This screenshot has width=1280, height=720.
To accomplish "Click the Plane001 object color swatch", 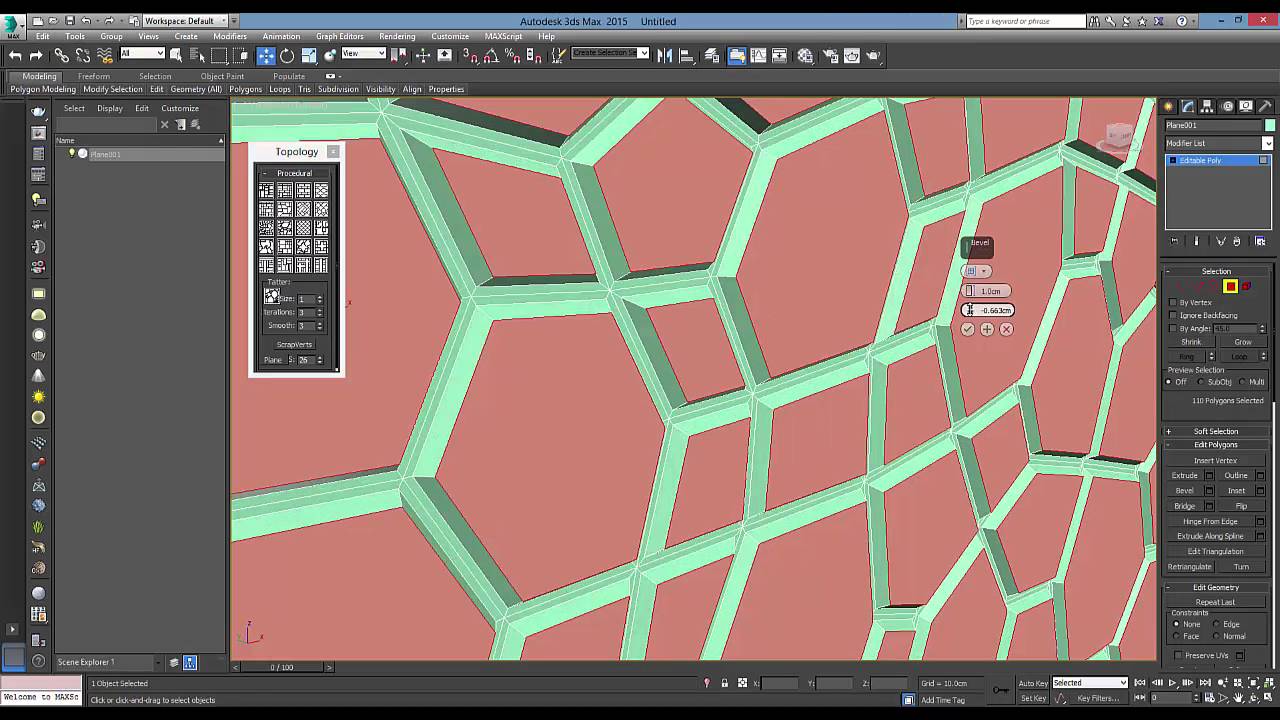I will tap(1270, 125).
